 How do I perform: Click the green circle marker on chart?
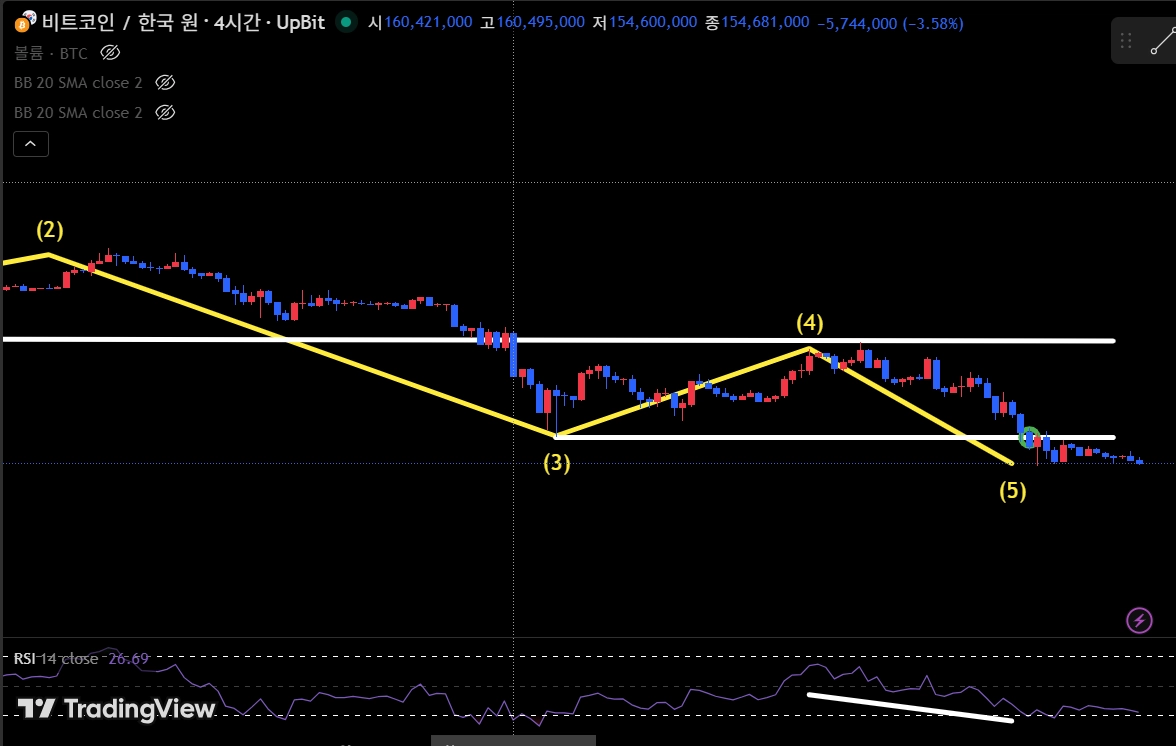(1030, 436)
